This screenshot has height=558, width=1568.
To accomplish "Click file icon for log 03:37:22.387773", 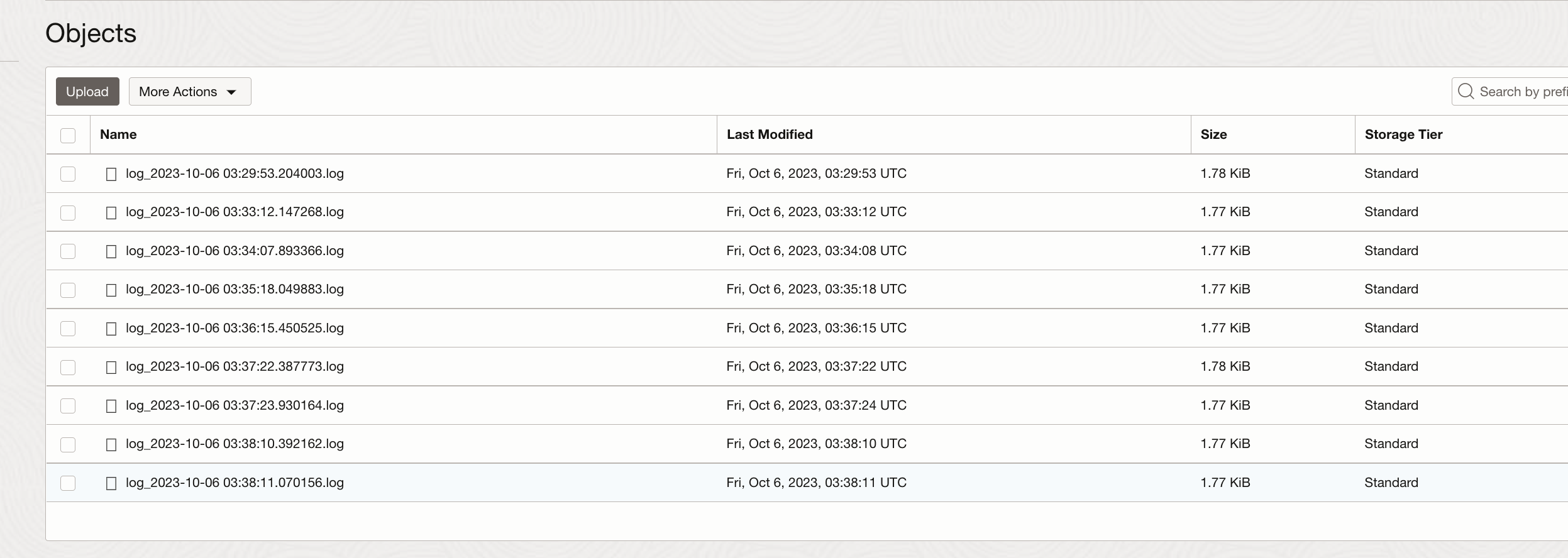I will pyautogui.click(x=111, y=367).
